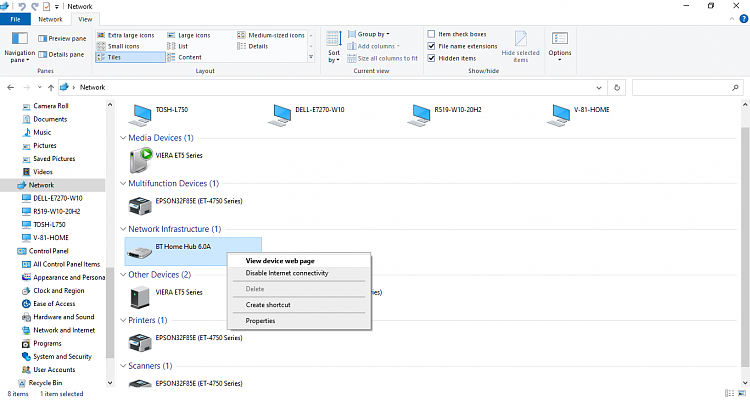Open Hardware and Sound in sidebar

point(58,317)
